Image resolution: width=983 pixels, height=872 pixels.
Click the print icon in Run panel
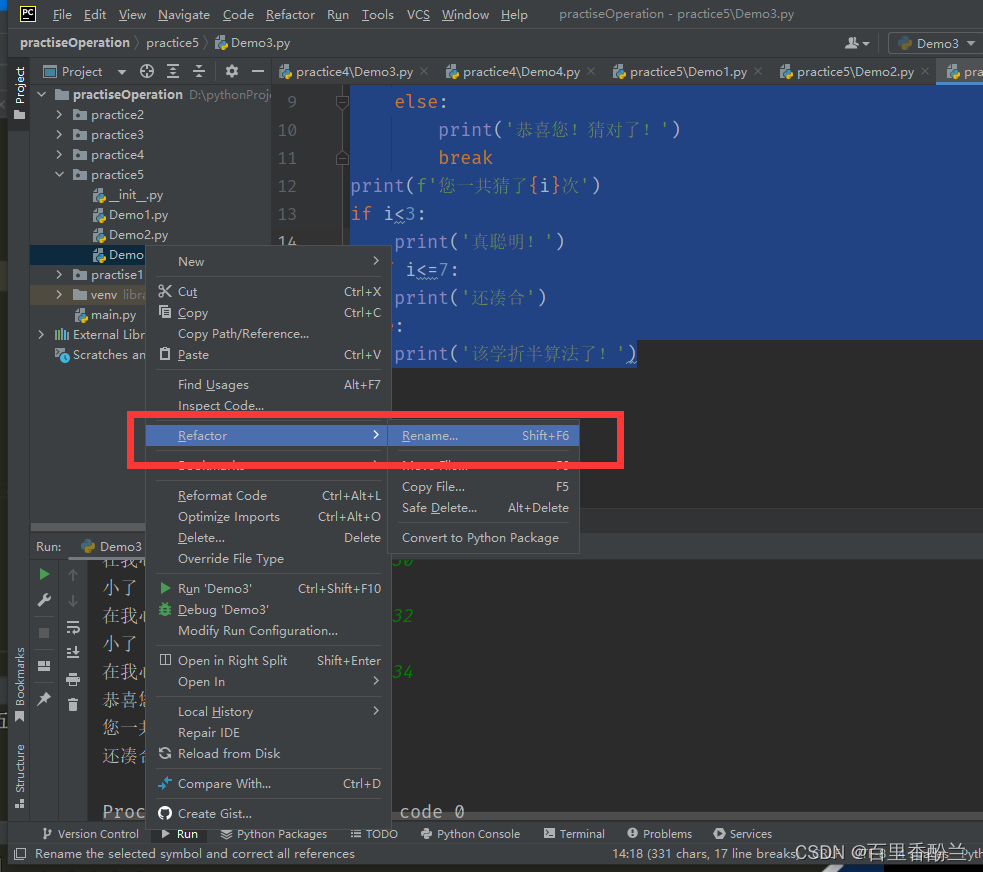pos(73,679)
